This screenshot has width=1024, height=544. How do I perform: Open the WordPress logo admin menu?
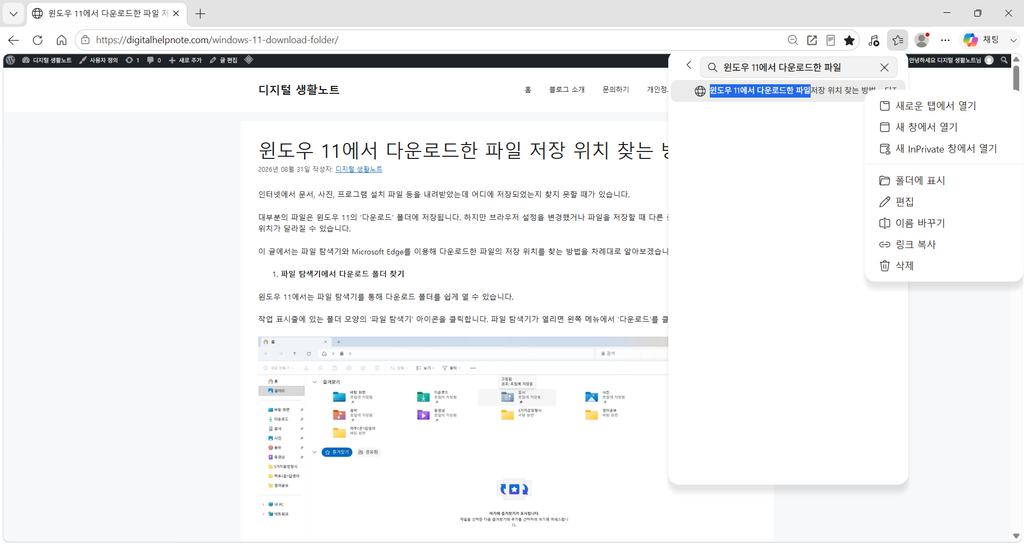[x=10, y=60]
